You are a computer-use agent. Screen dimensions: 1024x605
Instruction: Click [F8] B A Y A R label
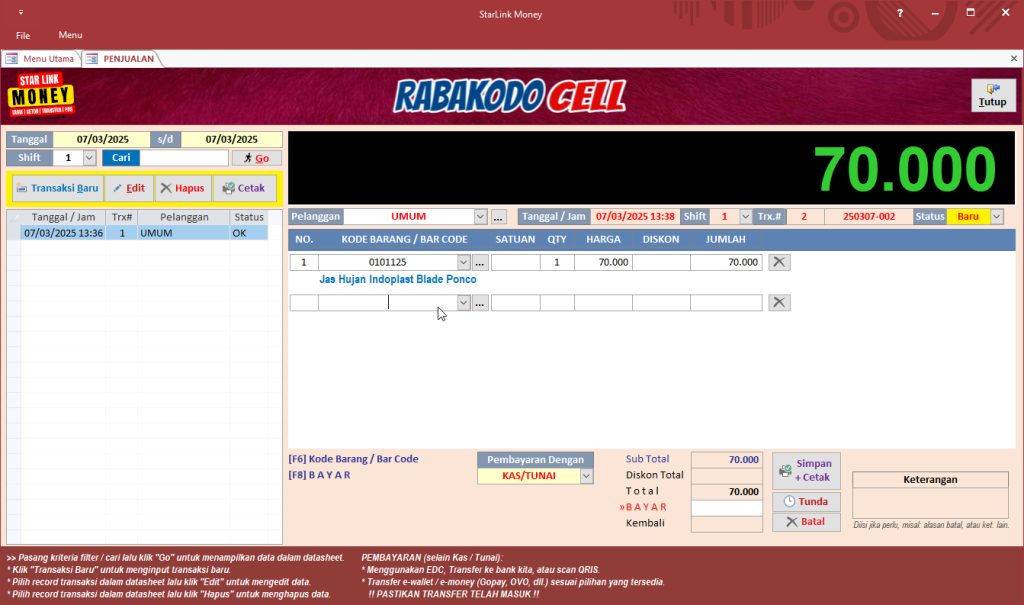(x=319, y=475)
